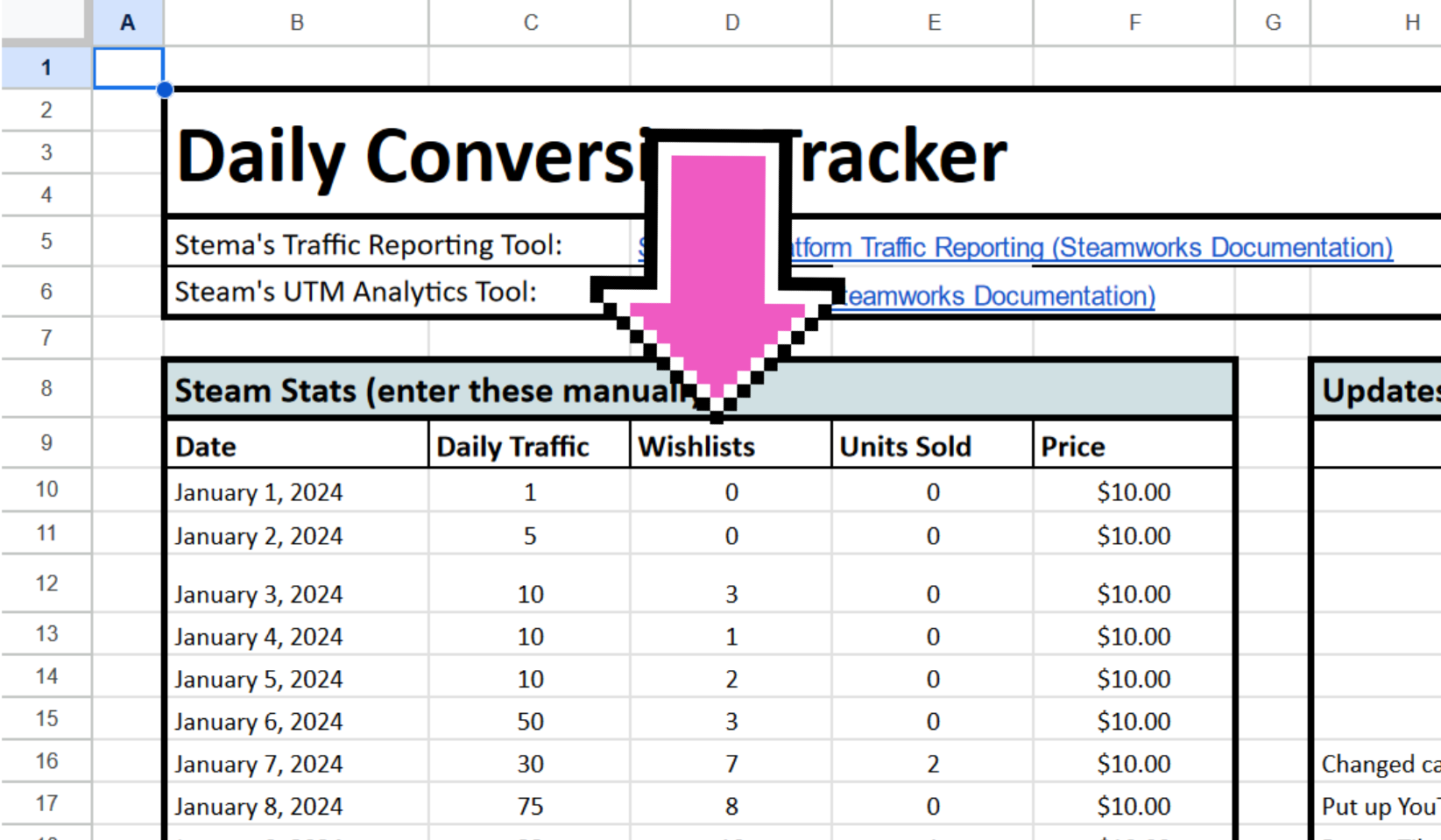
Task: Click the Steam Stats section header
Action: pos(699,390)
